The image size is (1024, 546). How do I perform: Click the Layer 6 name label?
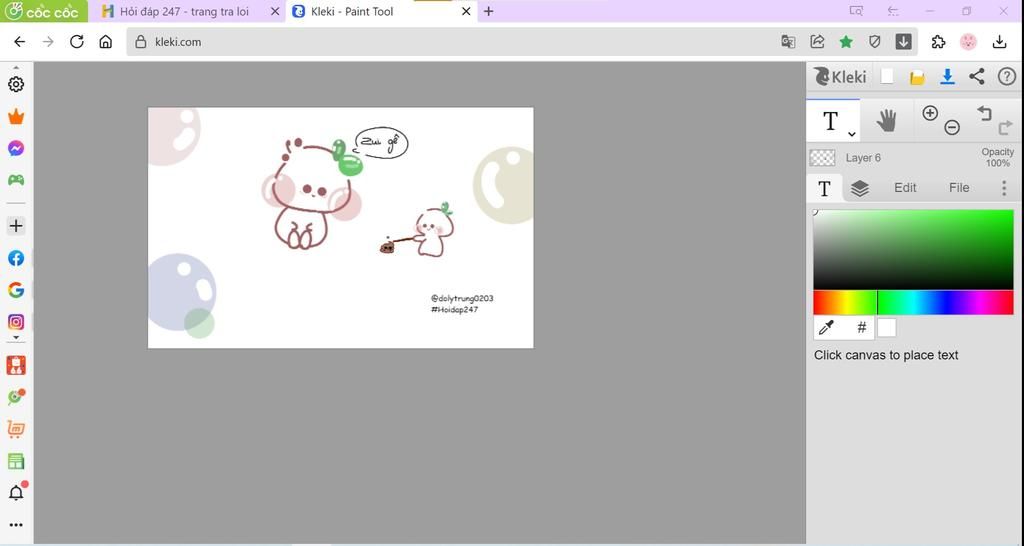tap(863, 158)
